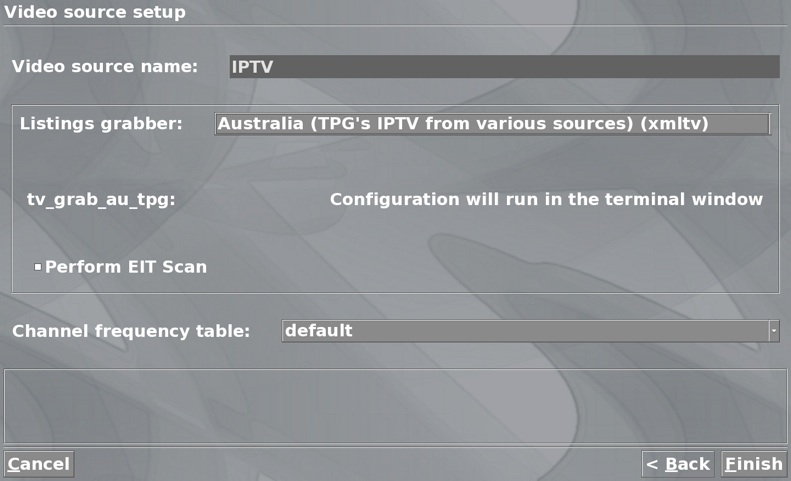Go back with the < Back button
Viewport: 791px width, 481px height.
[678, 464]
